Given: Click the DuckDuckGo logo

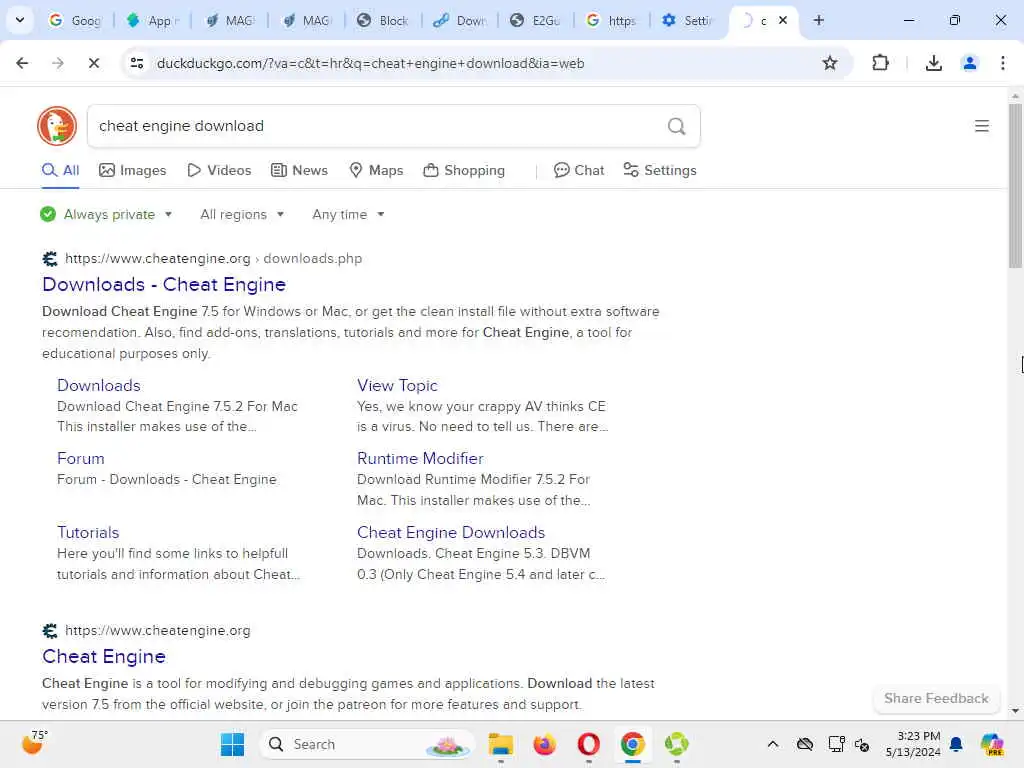Looking at the screenshot, I should 57,126.
